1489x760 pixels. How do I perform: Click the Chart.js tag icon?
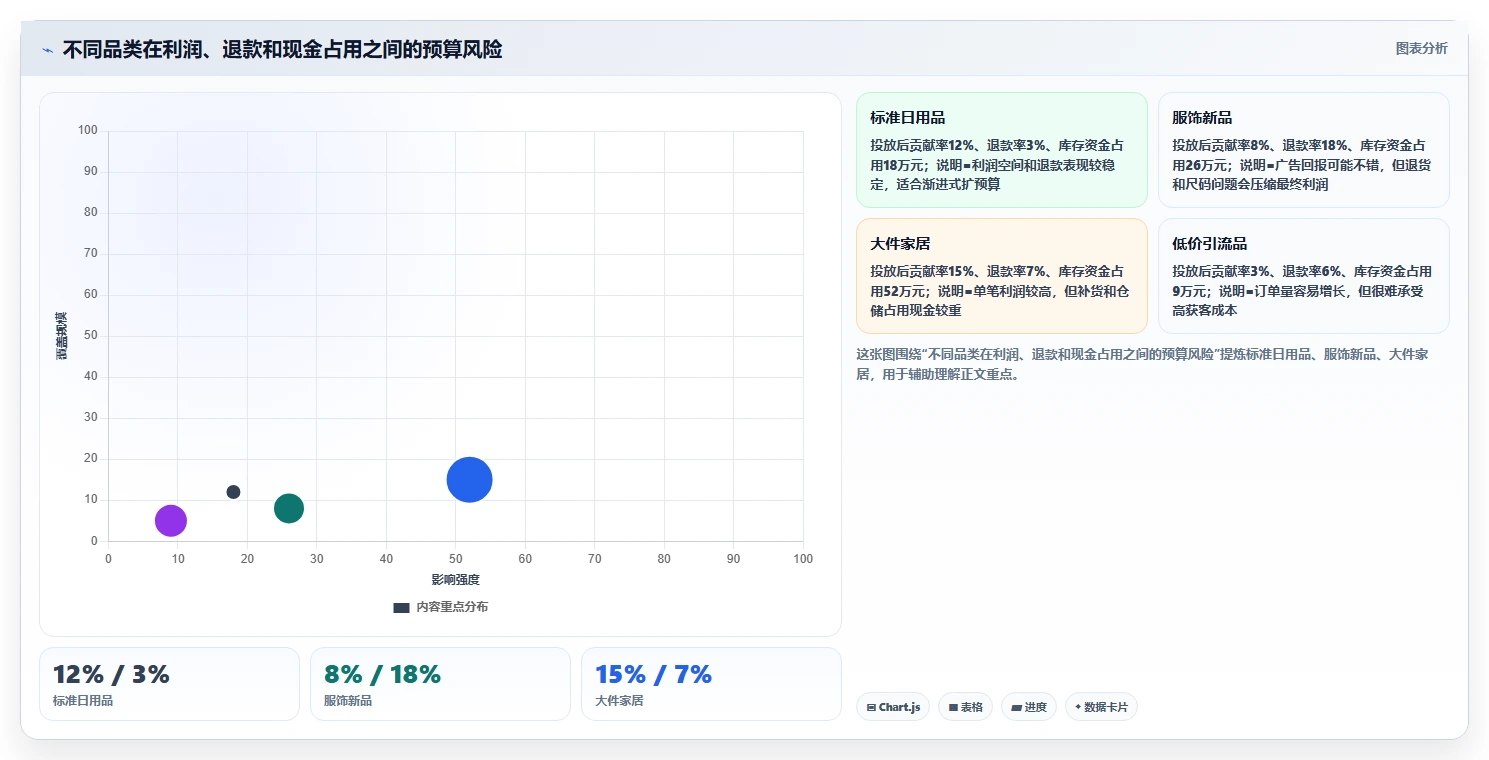coord(871,707)
